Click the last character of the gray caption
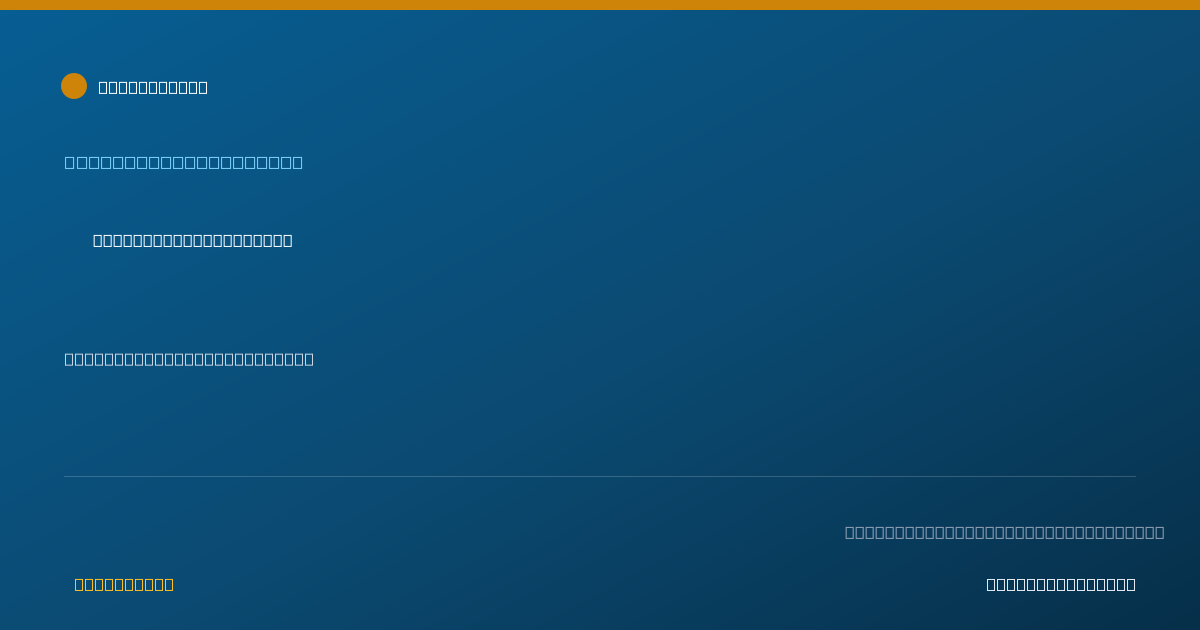This screenshot has width=1200, height=630. pyautogui.click(x=1160, y=532)
